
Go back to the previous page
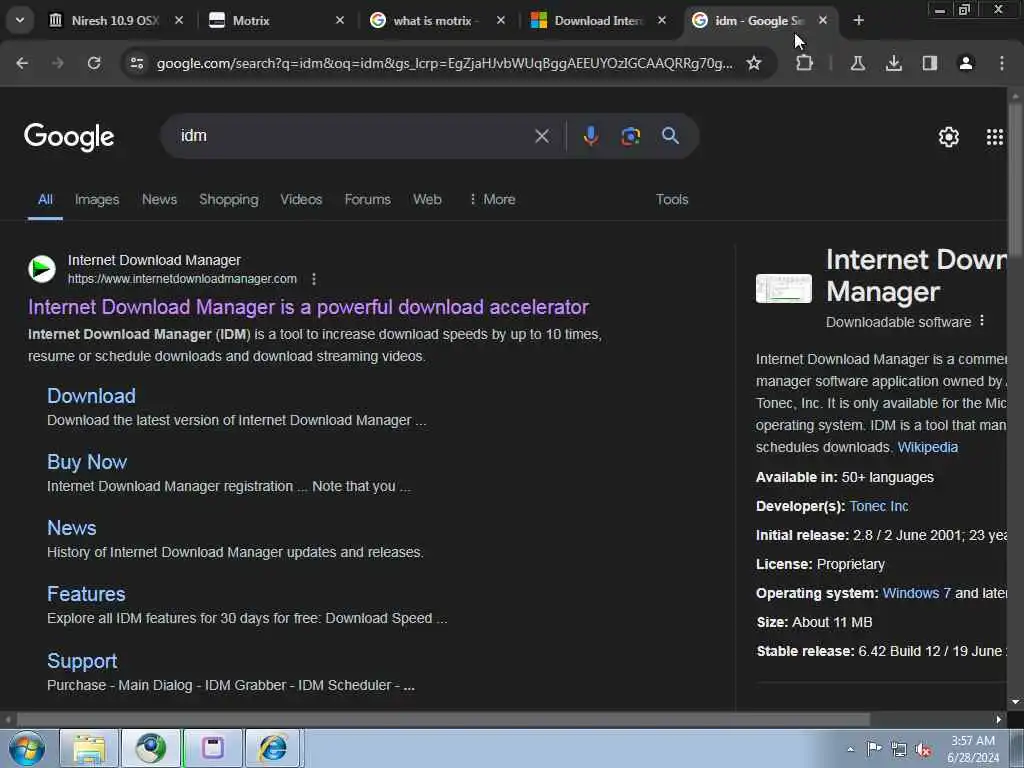(x=22, y=63)
